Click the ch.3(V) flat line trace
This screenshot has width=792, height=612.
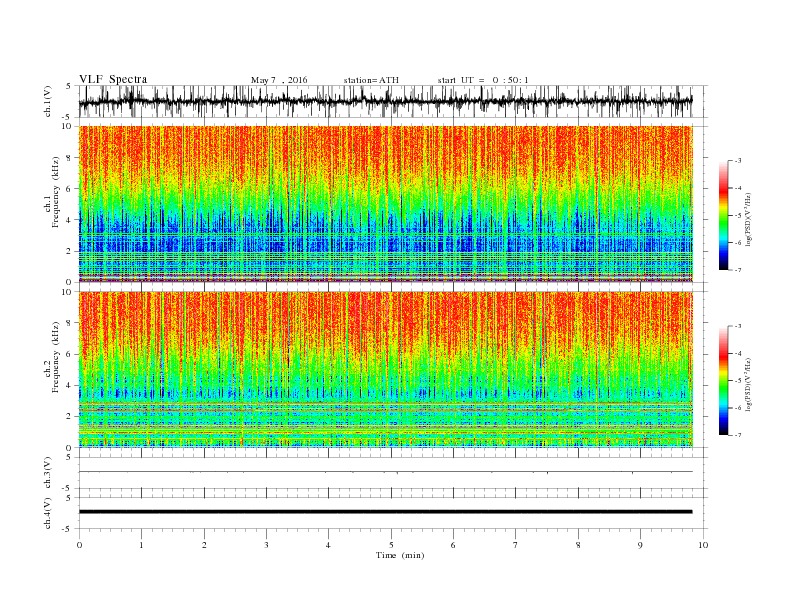point(385,472)
